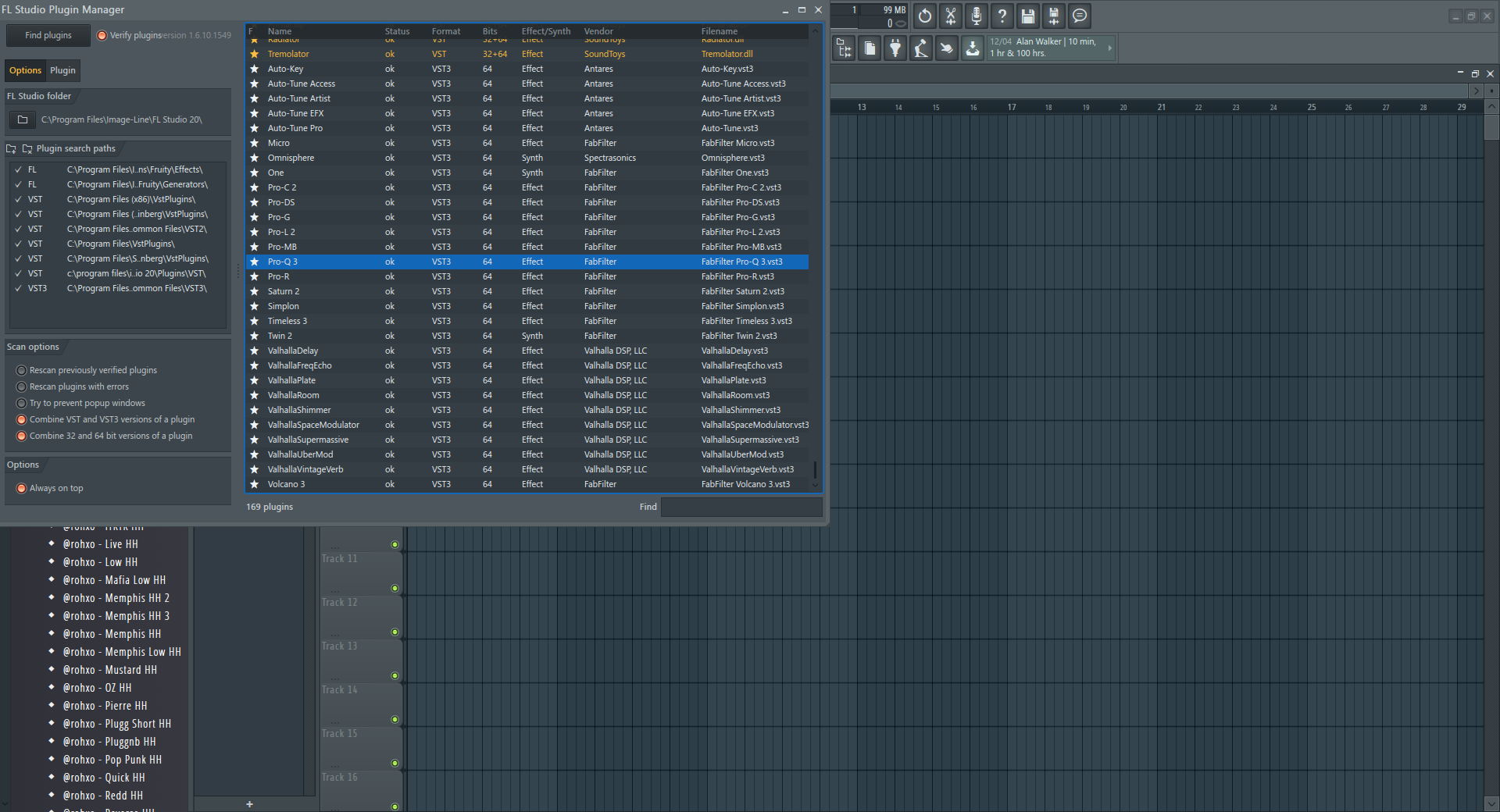Image resolution: width=1500 pixels, height=812 pixels.
Task: Open the touch controller hand icon
Action: (x=947, y=48)
